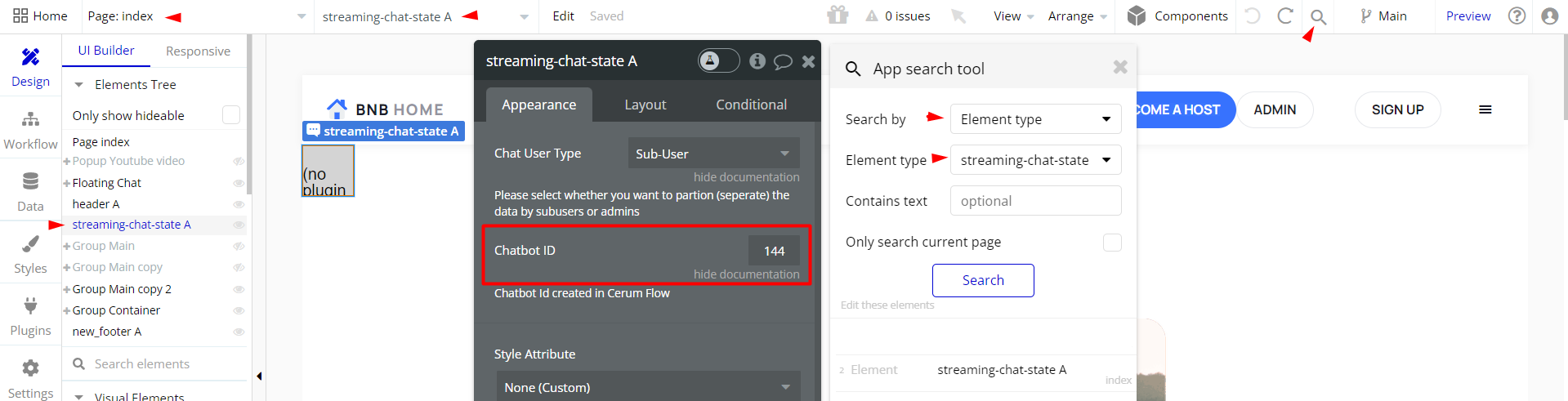Open the streaming-chat-state A element selector dropdown
The width and height of the screenshot is (1568, 401).
point(425,16)
